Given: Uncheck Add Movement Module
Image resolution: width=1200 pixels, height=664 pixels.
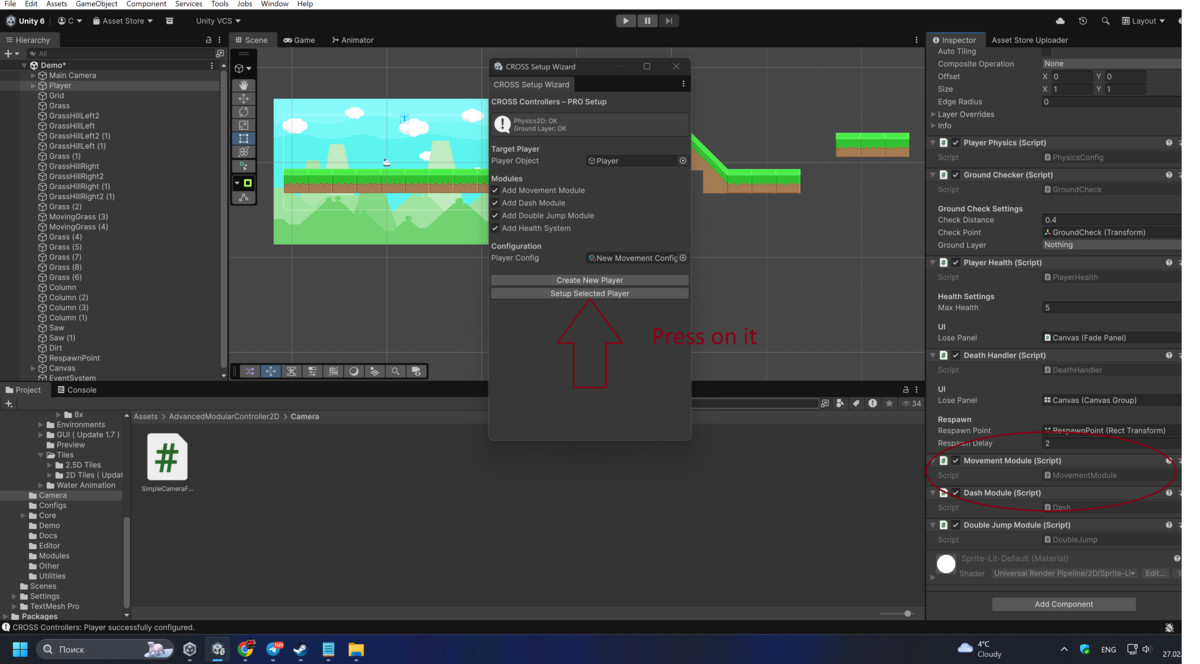Looking at the screenshot, I should (495, 190).
